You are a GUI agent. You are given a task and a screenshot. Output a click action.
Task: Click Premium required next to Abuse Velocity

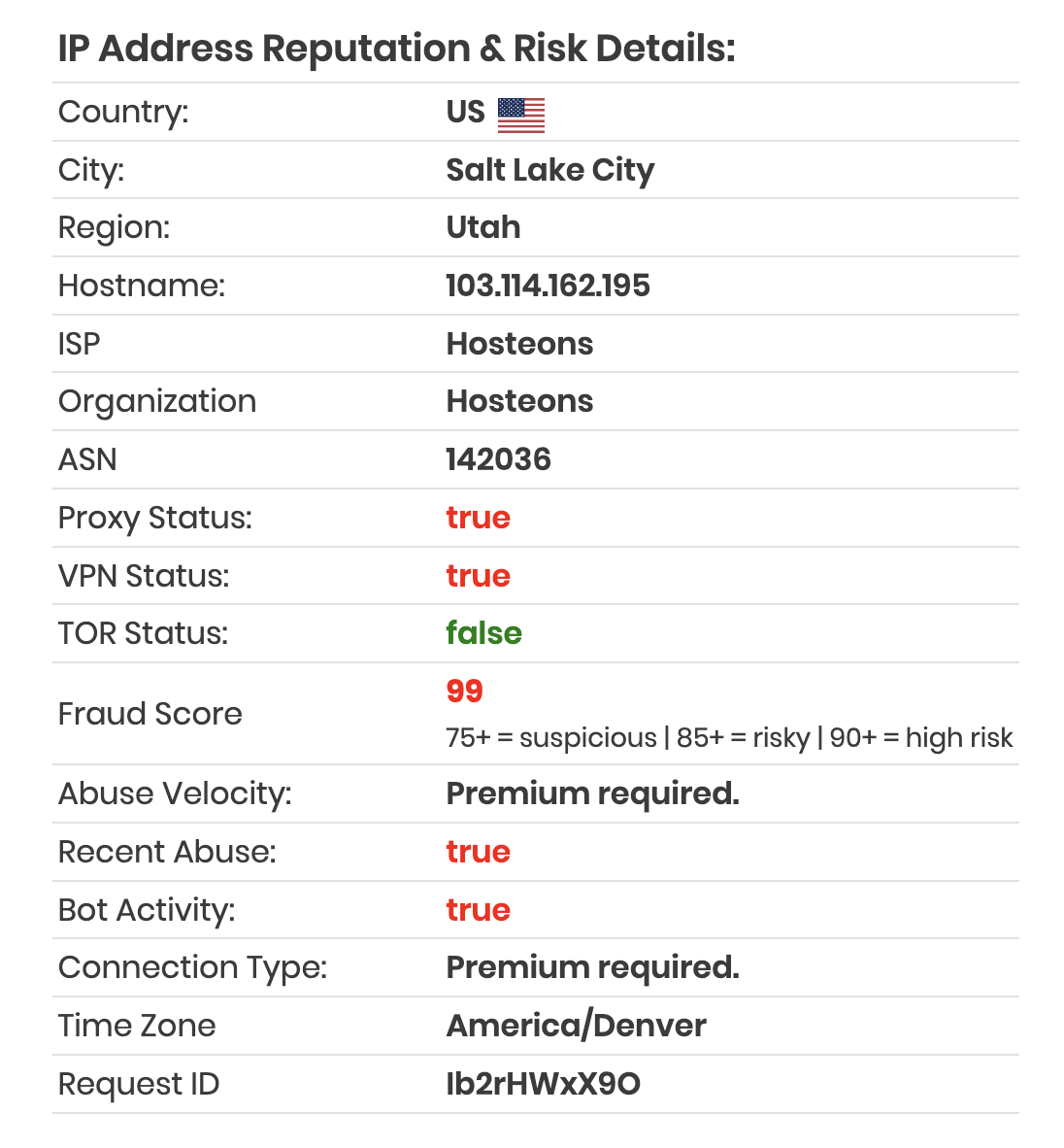(x=593, y=794)
